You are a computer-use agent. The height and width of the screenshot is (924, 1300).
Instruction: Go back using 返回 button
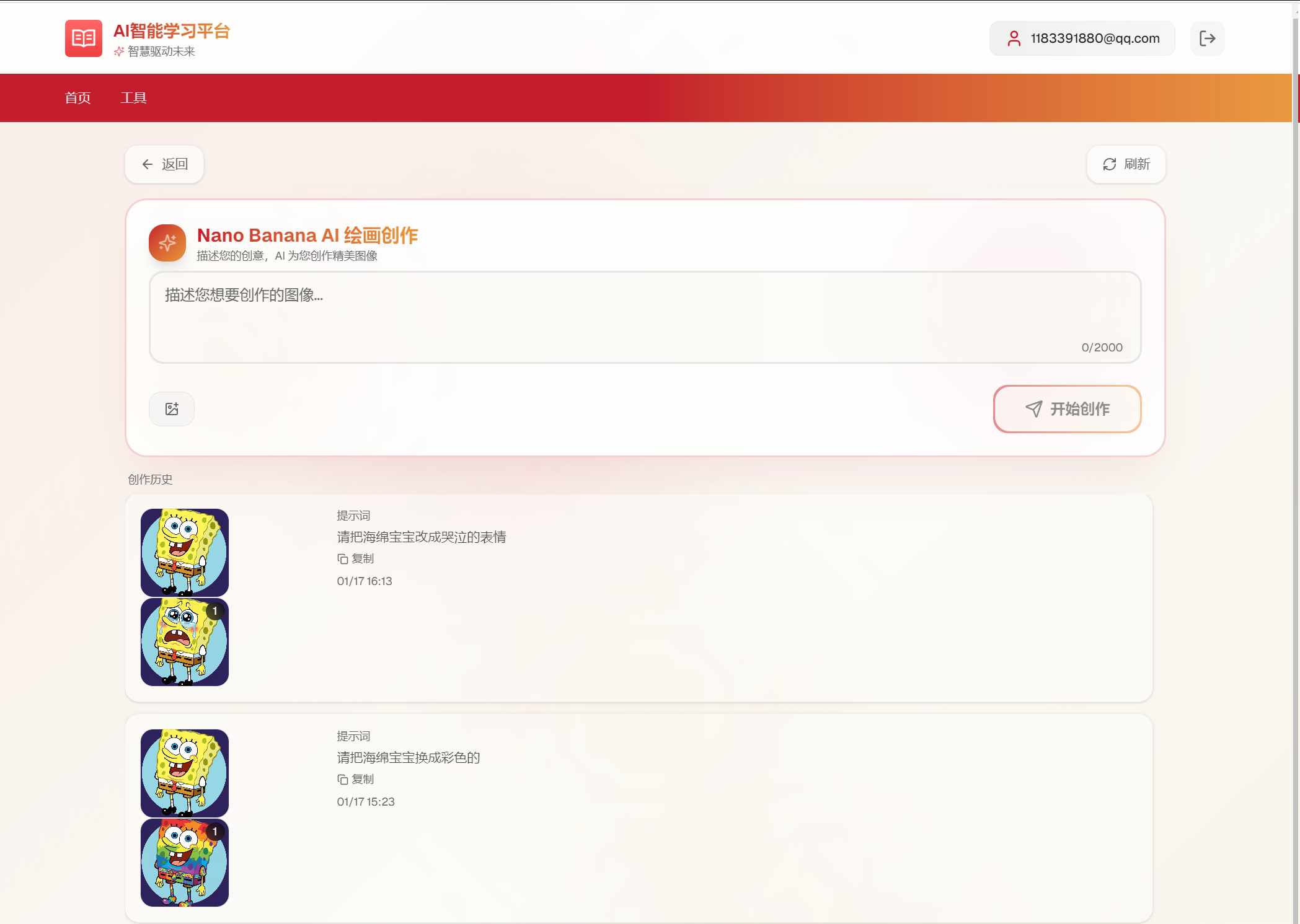click(x=164, y=164)
